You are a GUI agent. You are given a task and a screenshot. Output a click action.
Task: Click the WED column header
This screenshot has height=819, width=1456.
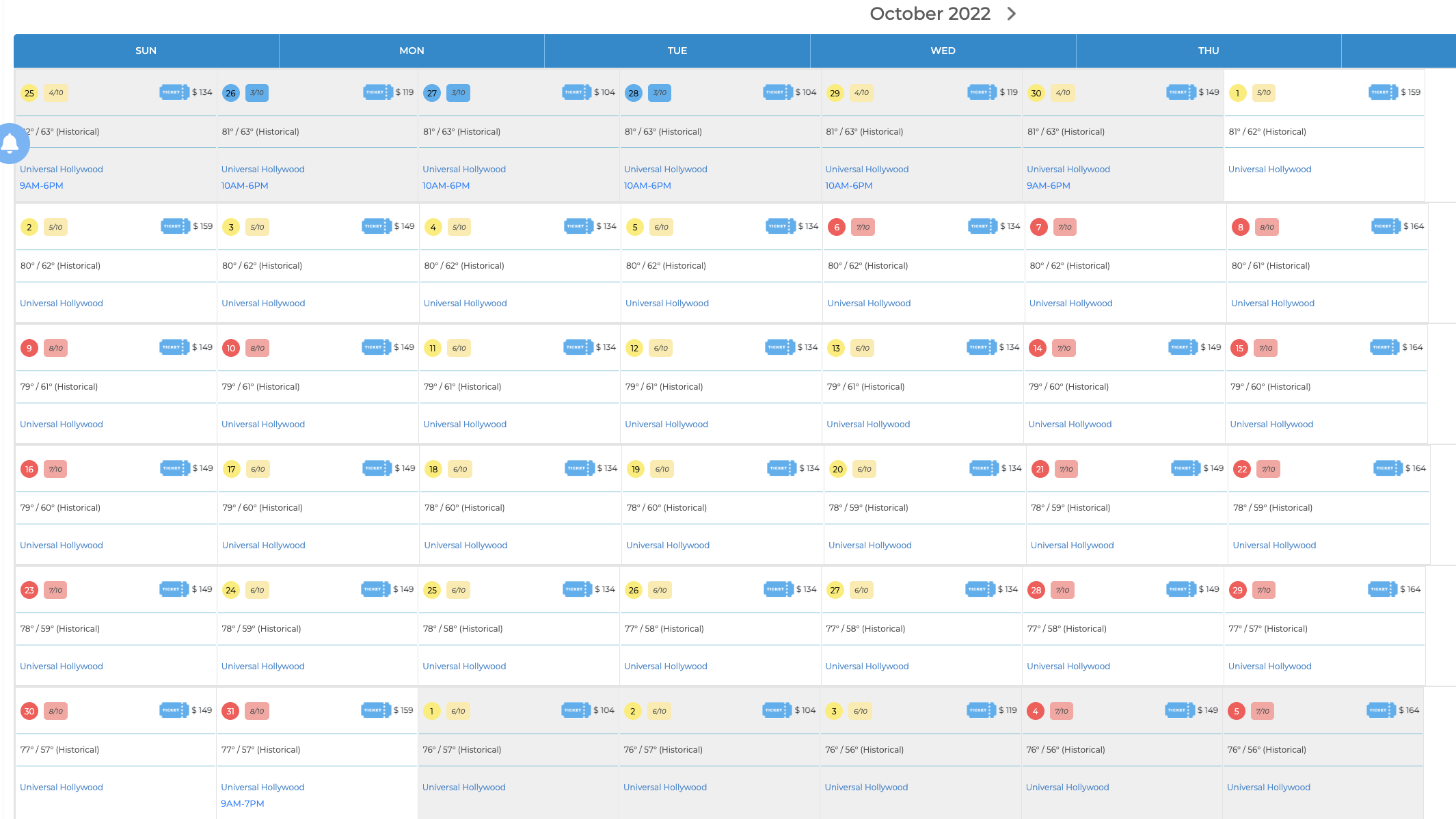[943, 51]
